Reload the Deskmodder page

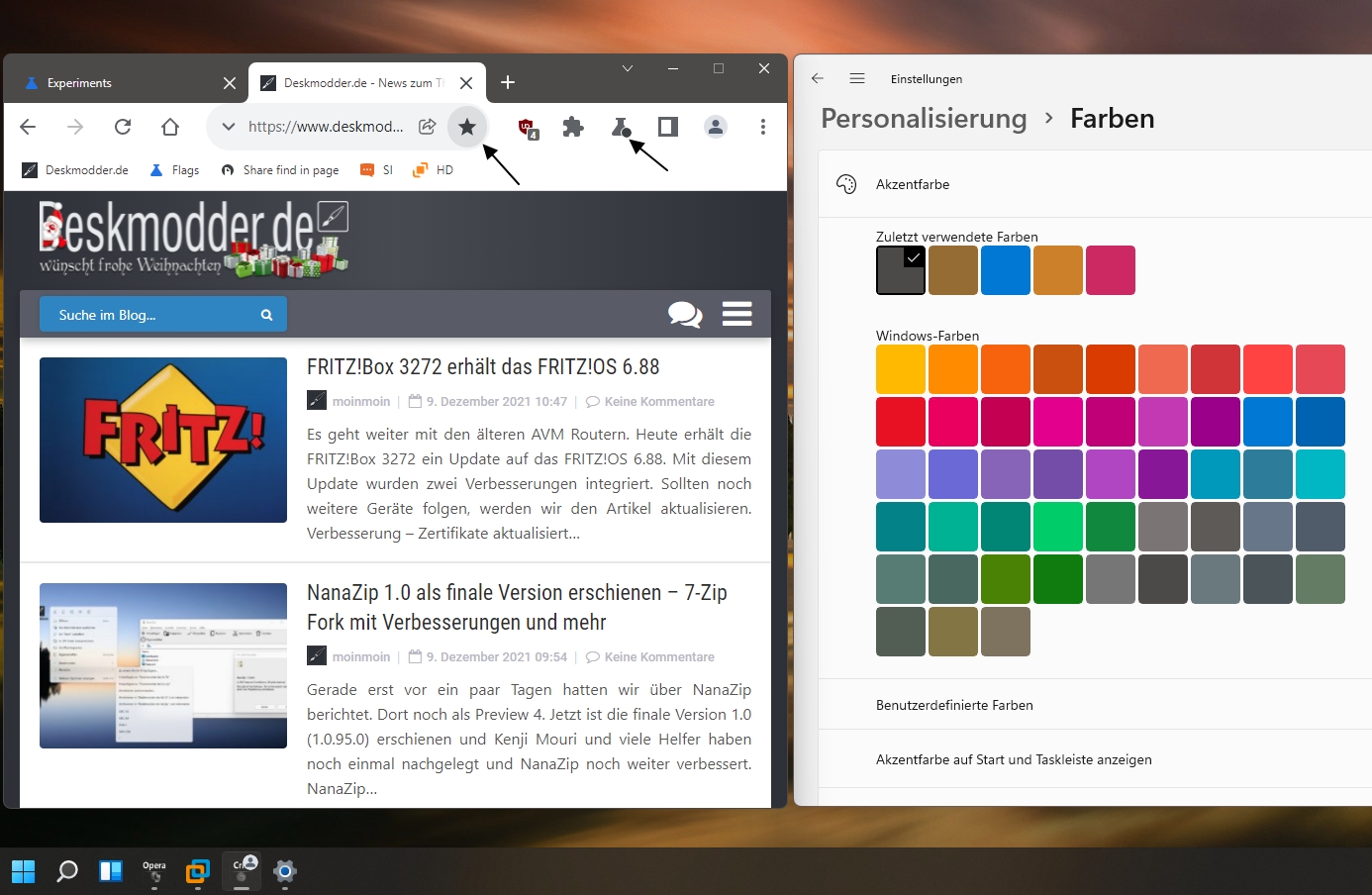click(x=123, y=127)
